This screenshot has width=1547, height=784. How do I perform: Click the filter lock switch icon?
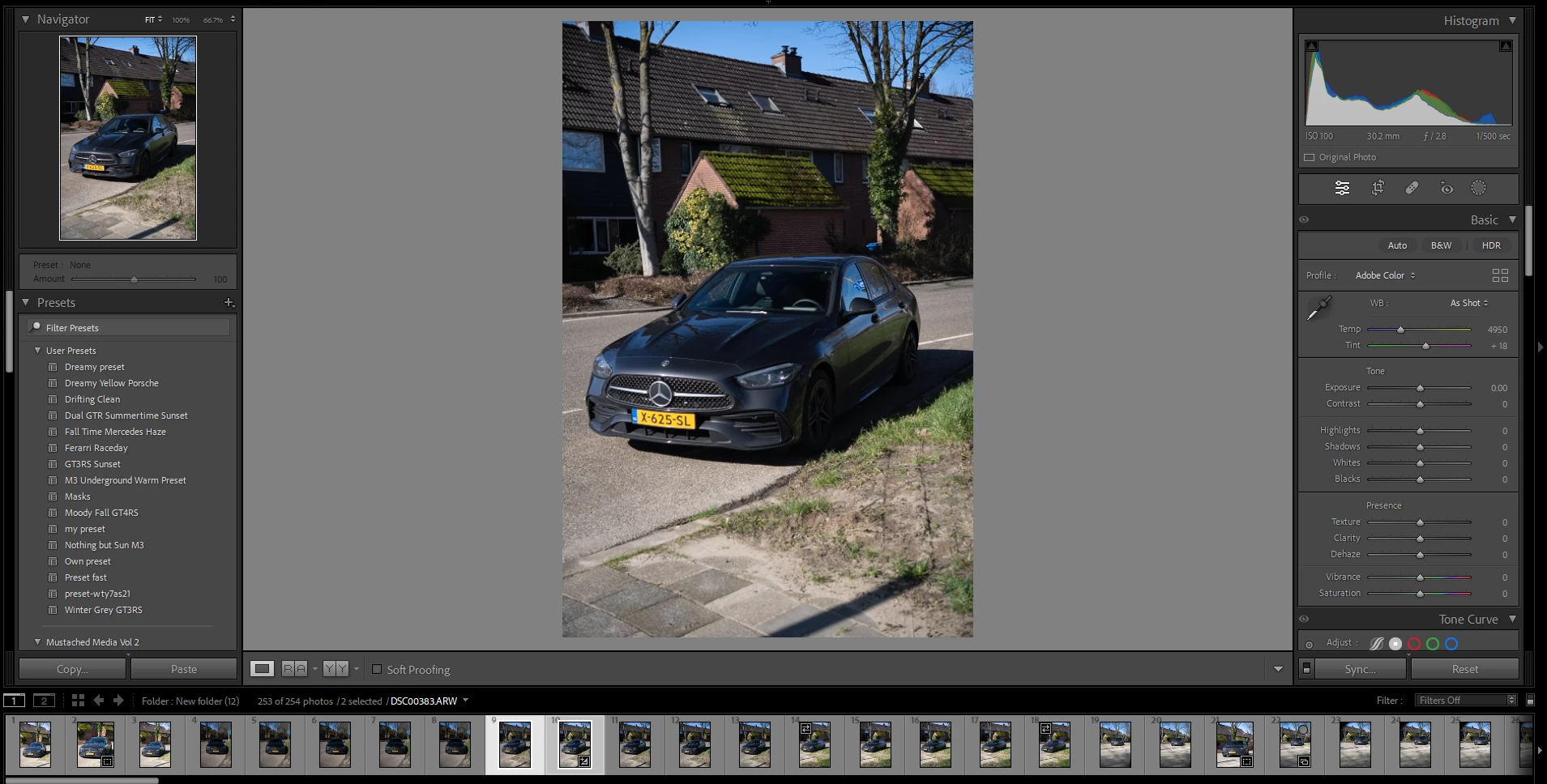[1530, 701]
